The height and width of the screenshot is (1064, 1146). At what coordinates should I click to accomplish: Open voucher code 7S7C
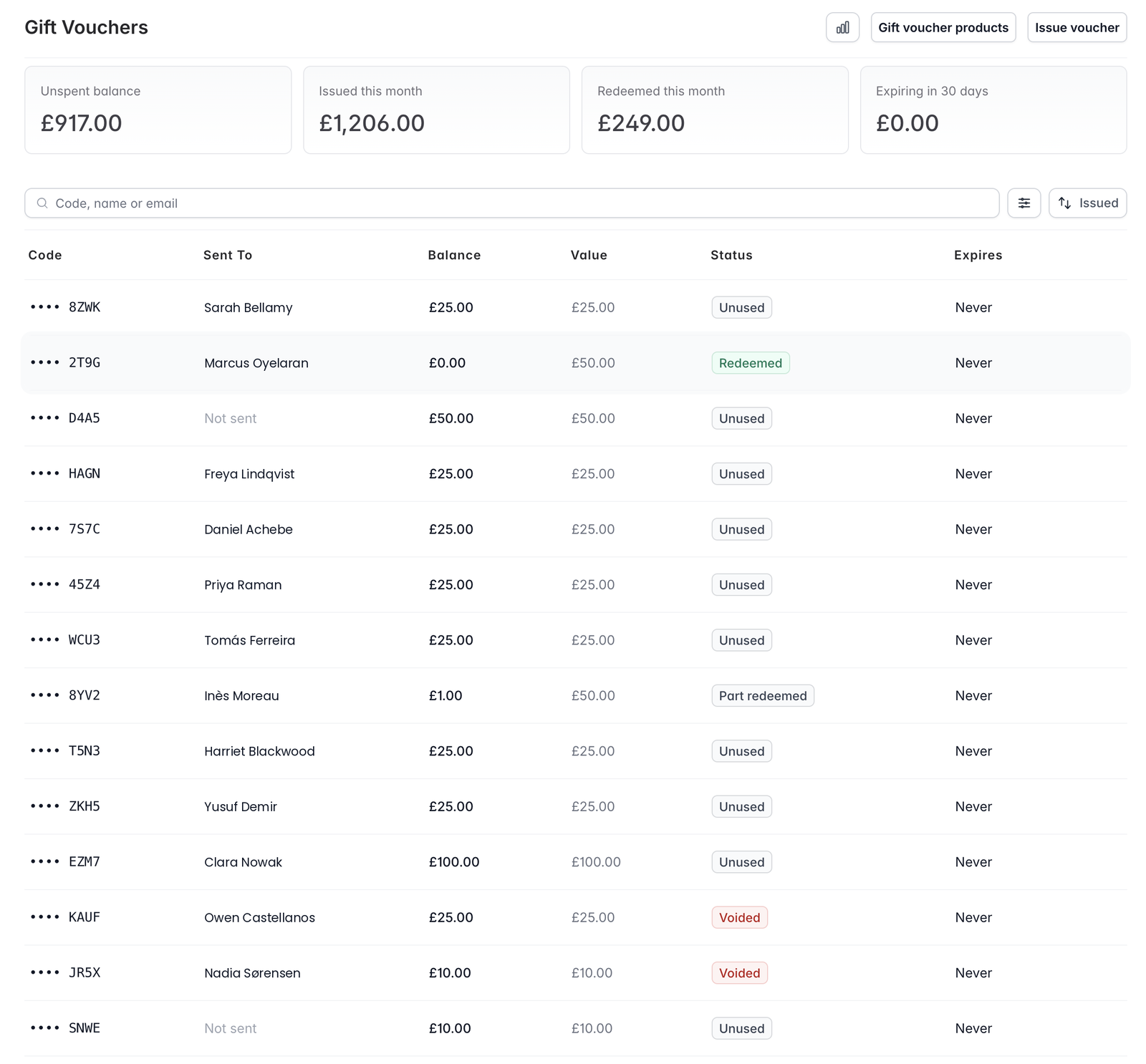coord(65,529)
